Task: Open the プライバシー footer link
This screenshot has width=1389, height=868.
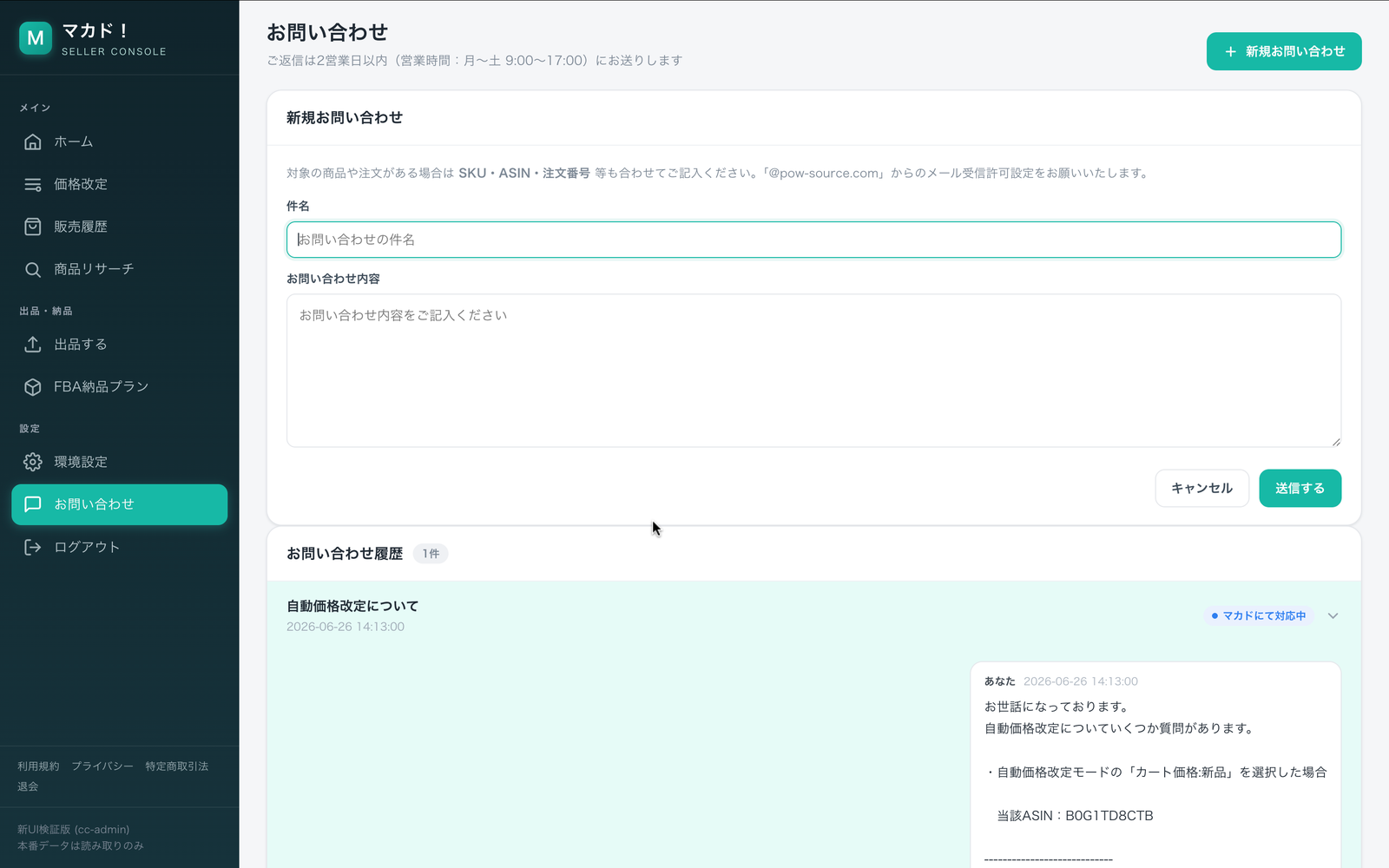Action: tap(102, 766)
